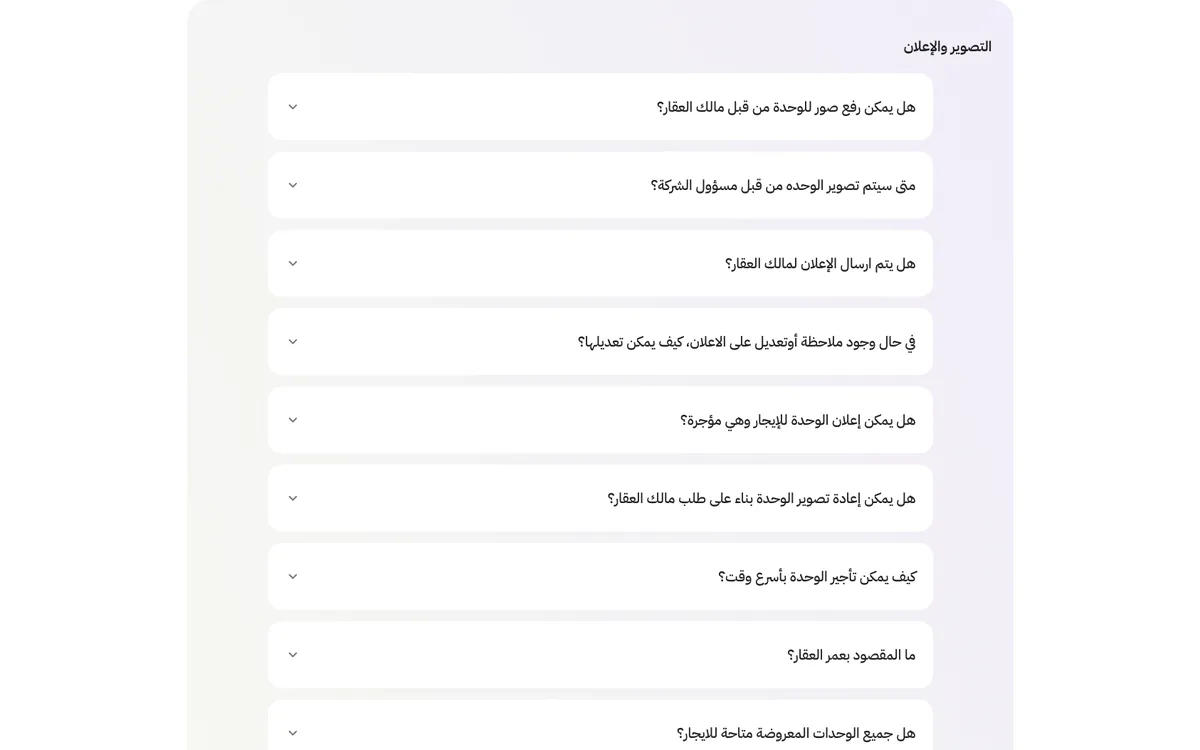Image resolution: width=1200 pixels, height=750 pixels.
Task: Click chevron for 'إعلان الوحدة للإيجار وهي مؤجرة' row
Action: click(293, 420)
